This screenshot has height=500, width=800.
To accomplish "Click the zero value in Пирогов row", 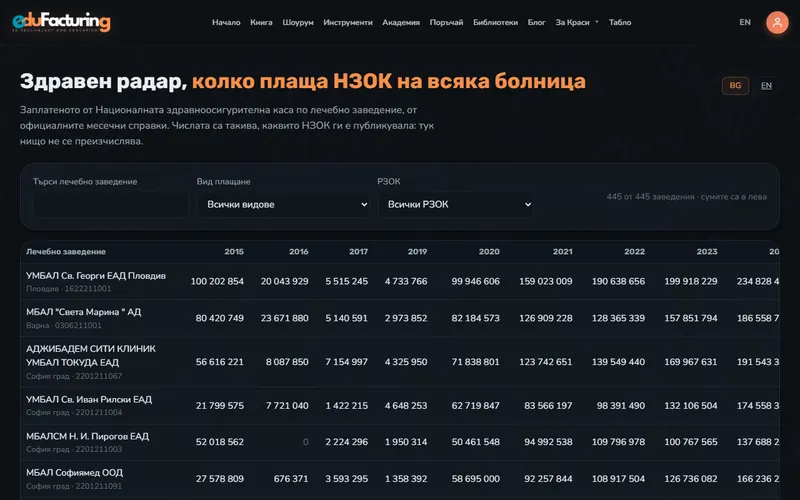I will point(306,442).
